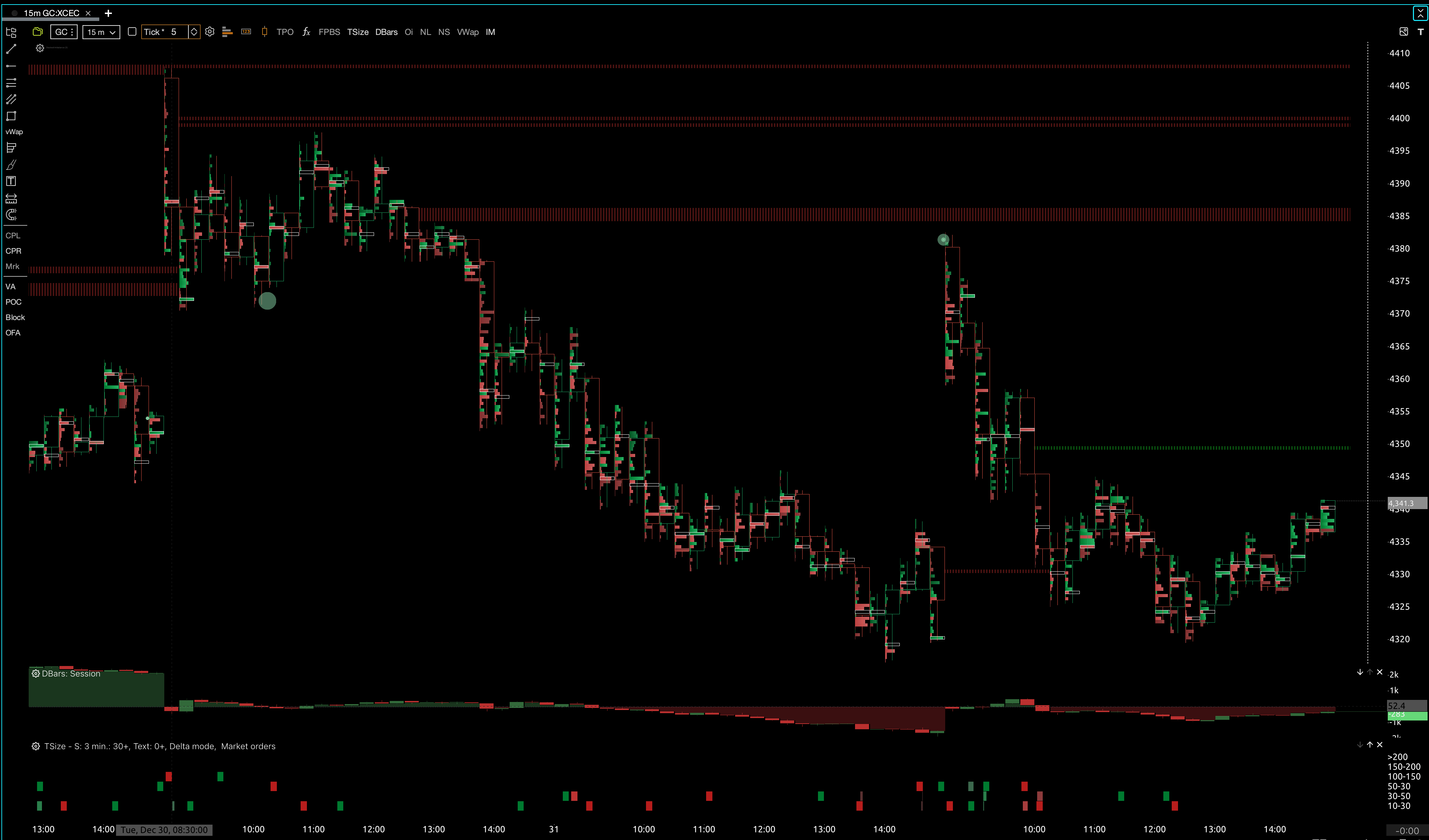Viewport: 1429px width, 840px height.
Task: Select the rectangle drawing tool
Action: (x=11, y=116)
